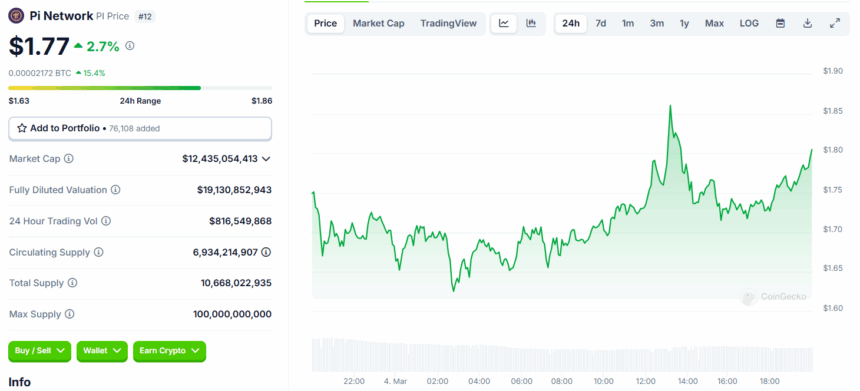860x391 pixels.
Task: Click the star icon in Add to Portfolio
Action: click(x=22, y=128)
